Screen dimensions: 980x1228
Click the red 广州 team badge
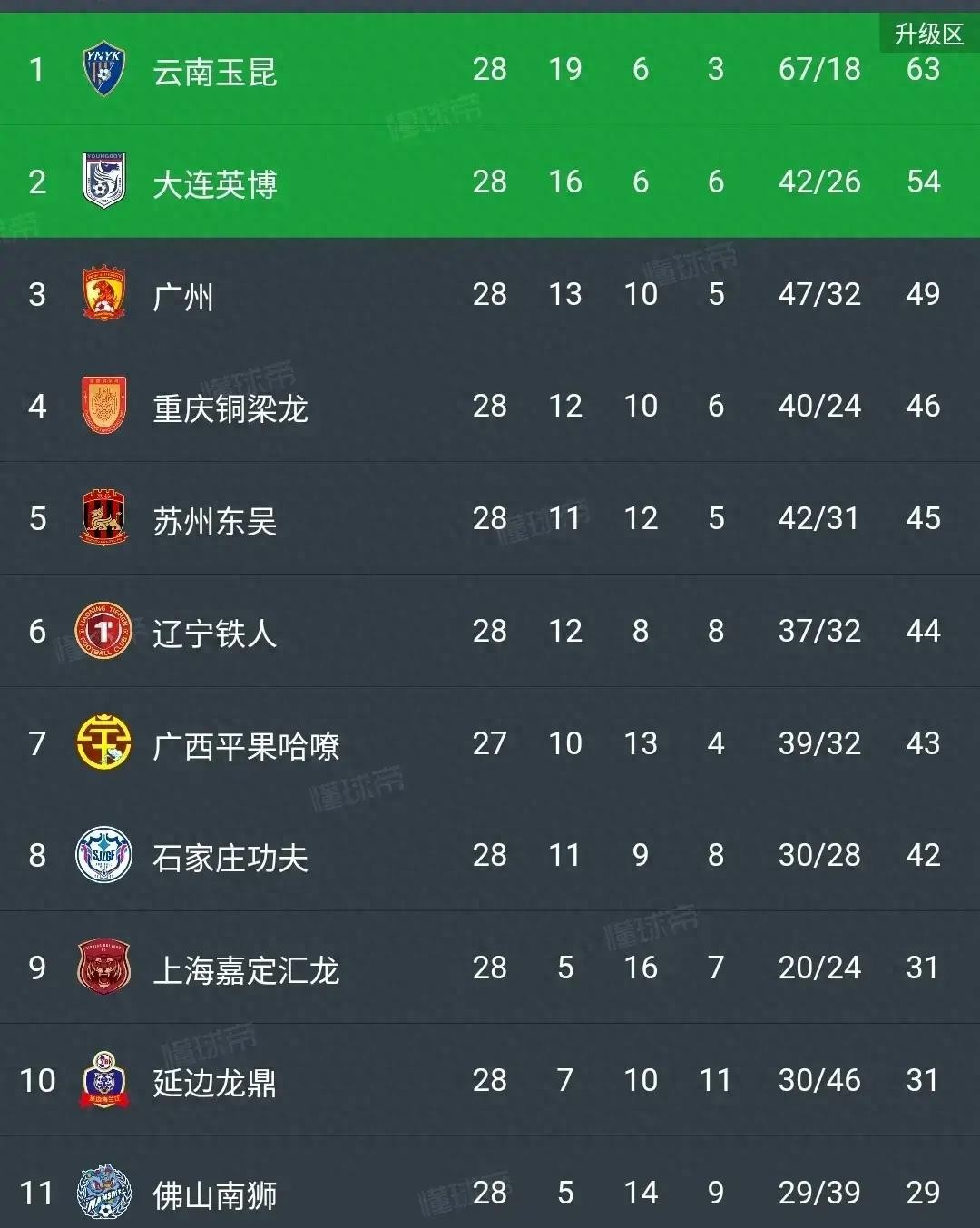coord(103,294)
